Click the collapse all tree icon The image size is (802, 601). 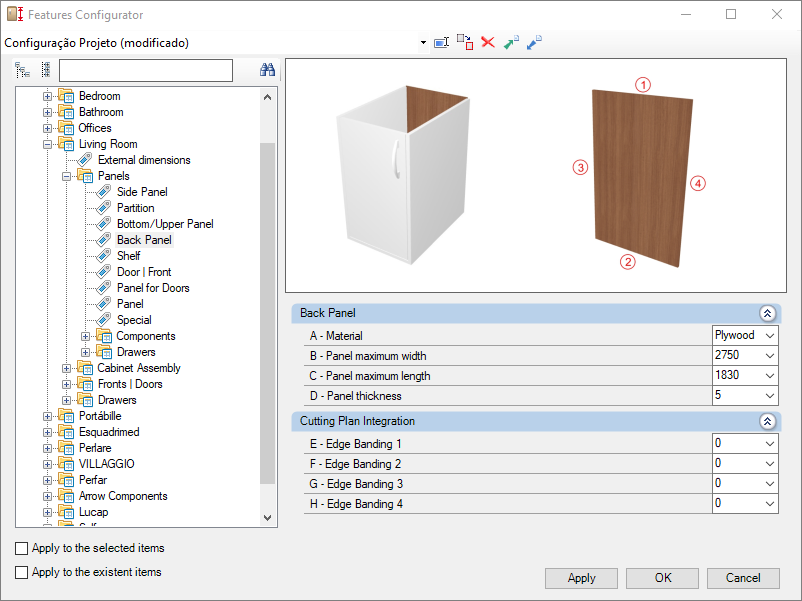tap(45, 70)
